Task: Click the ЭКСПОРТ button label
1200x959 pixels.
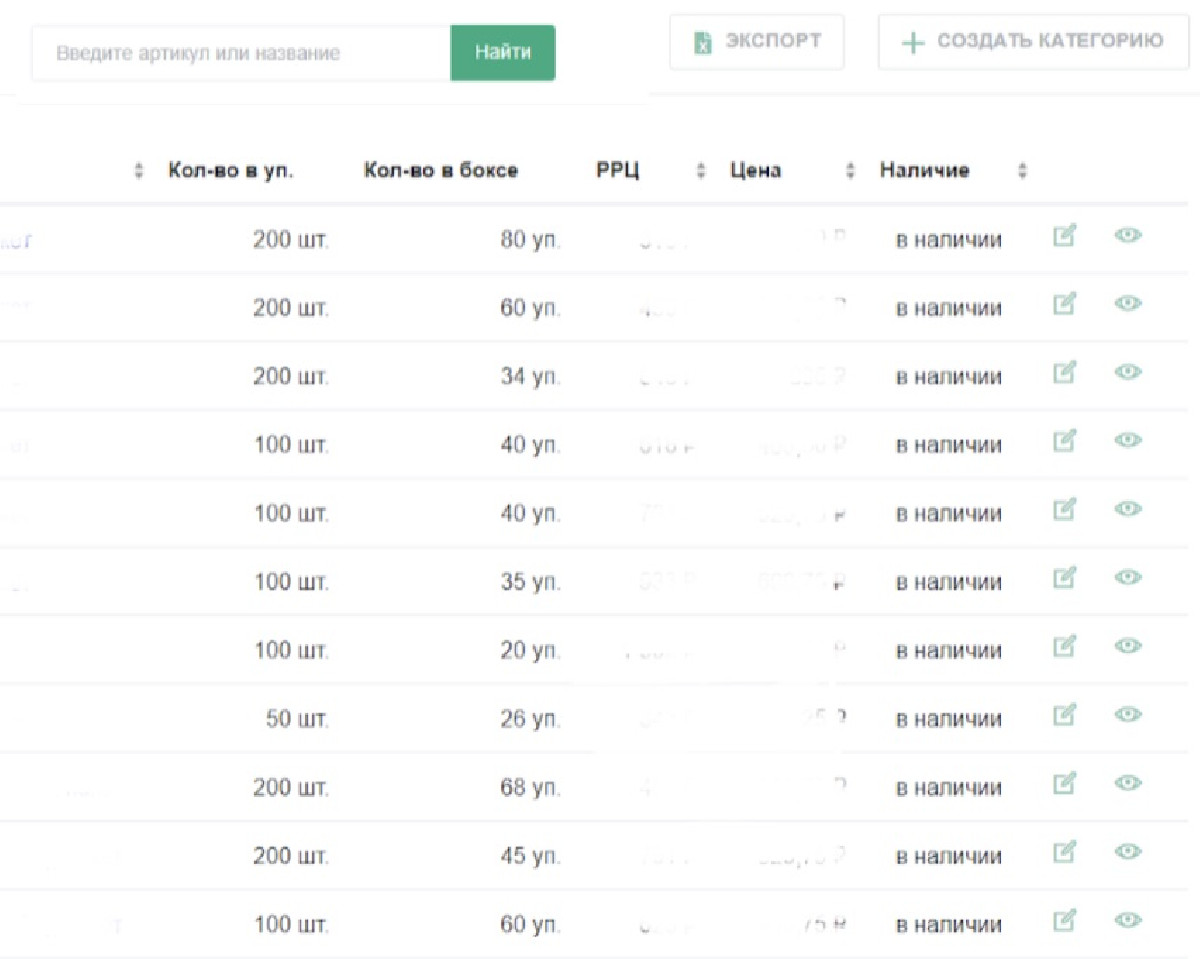Action: [x=773, y=41]
